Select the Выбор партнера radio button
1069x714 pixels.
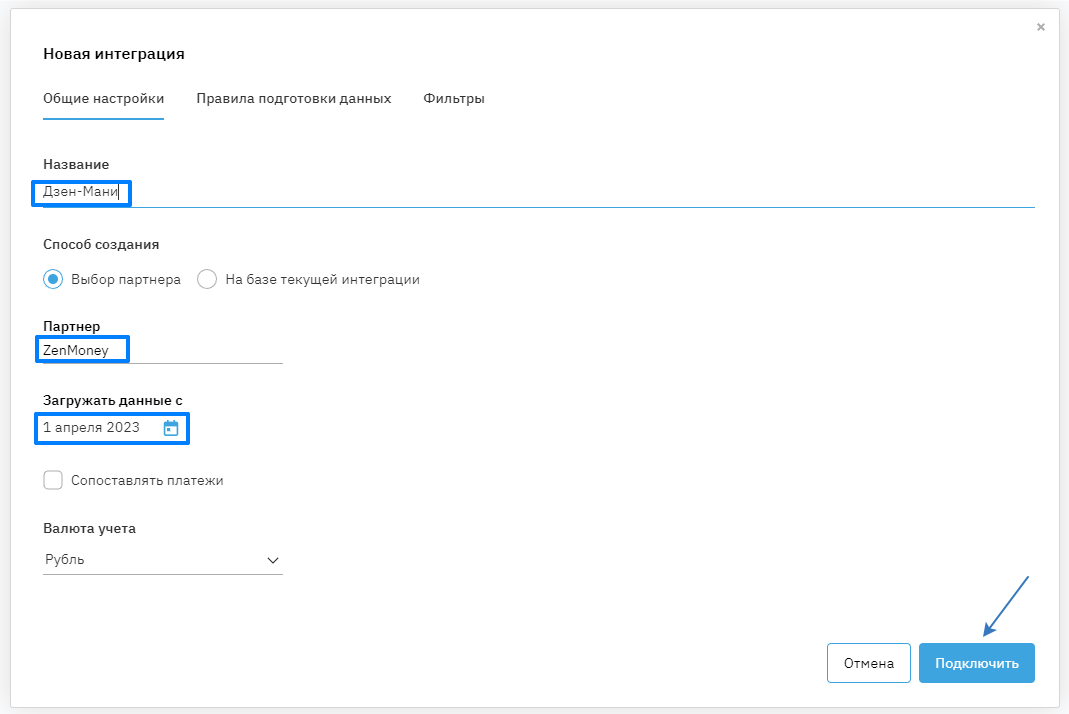point(53,279)
